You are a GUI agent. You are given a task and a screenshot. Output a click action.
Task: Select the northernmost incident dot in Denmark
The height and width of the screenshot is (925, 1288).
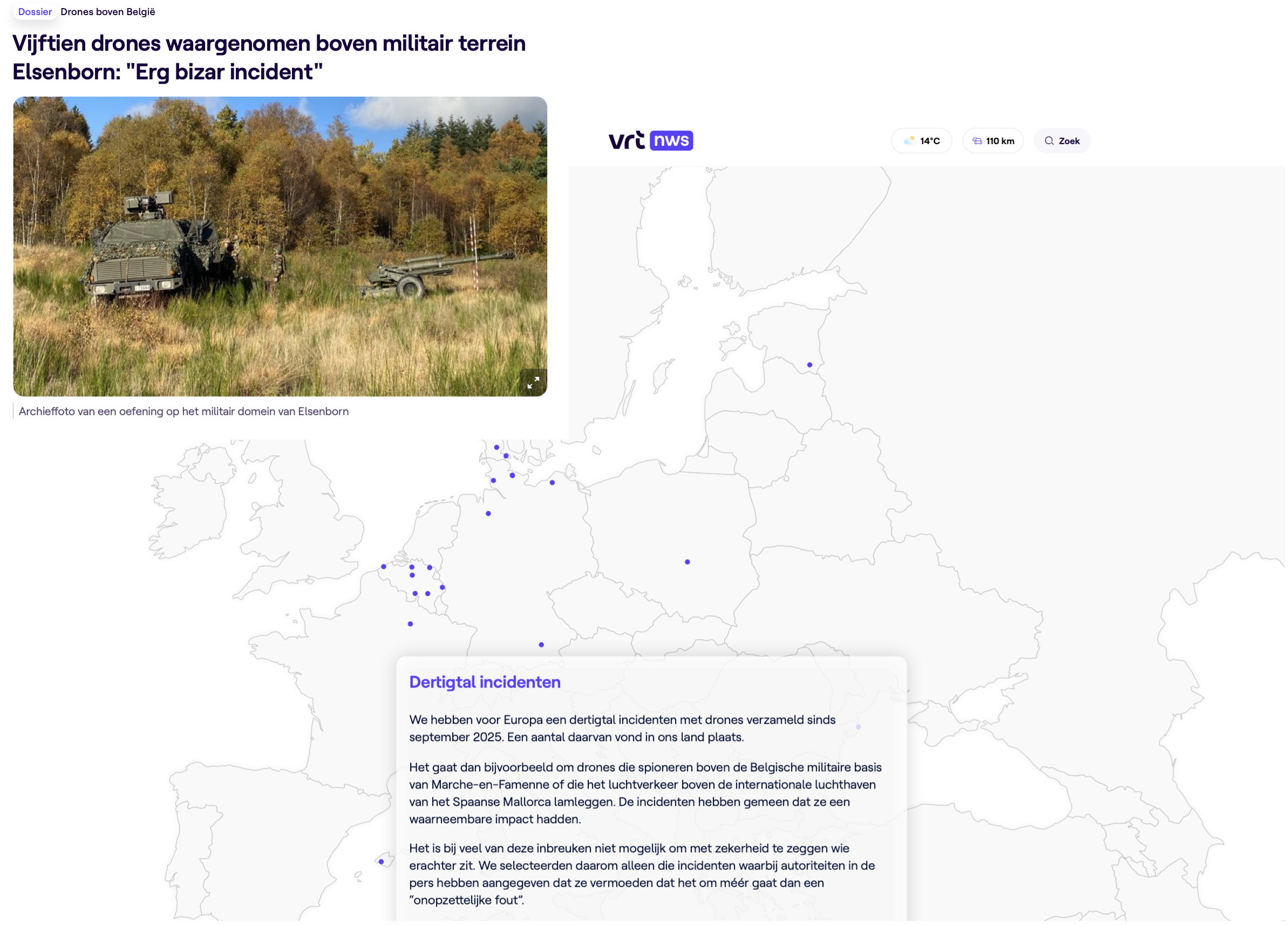[497, 447]
